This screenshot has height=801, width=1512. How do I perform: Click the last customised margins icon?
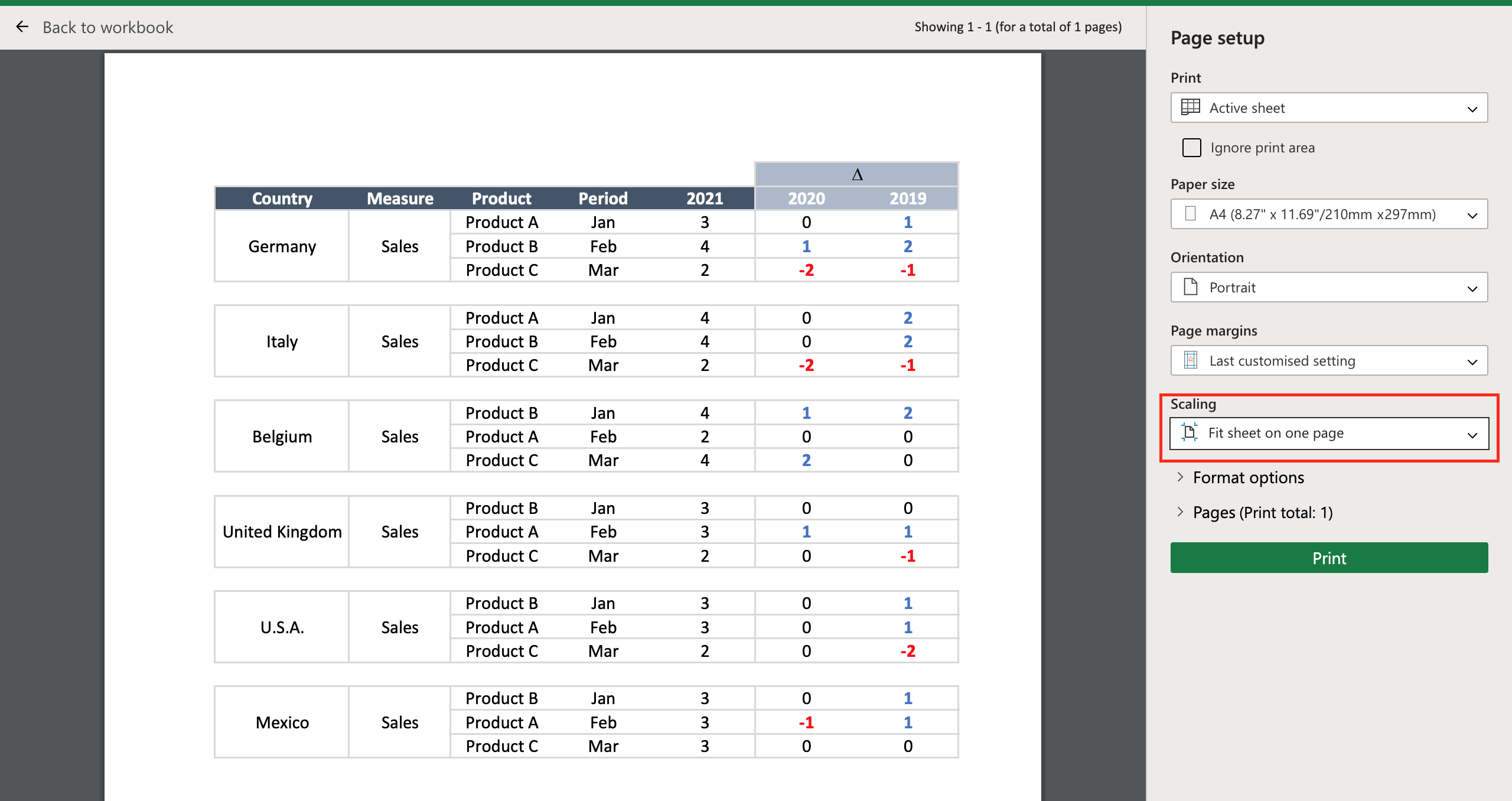coord(1191,361)
